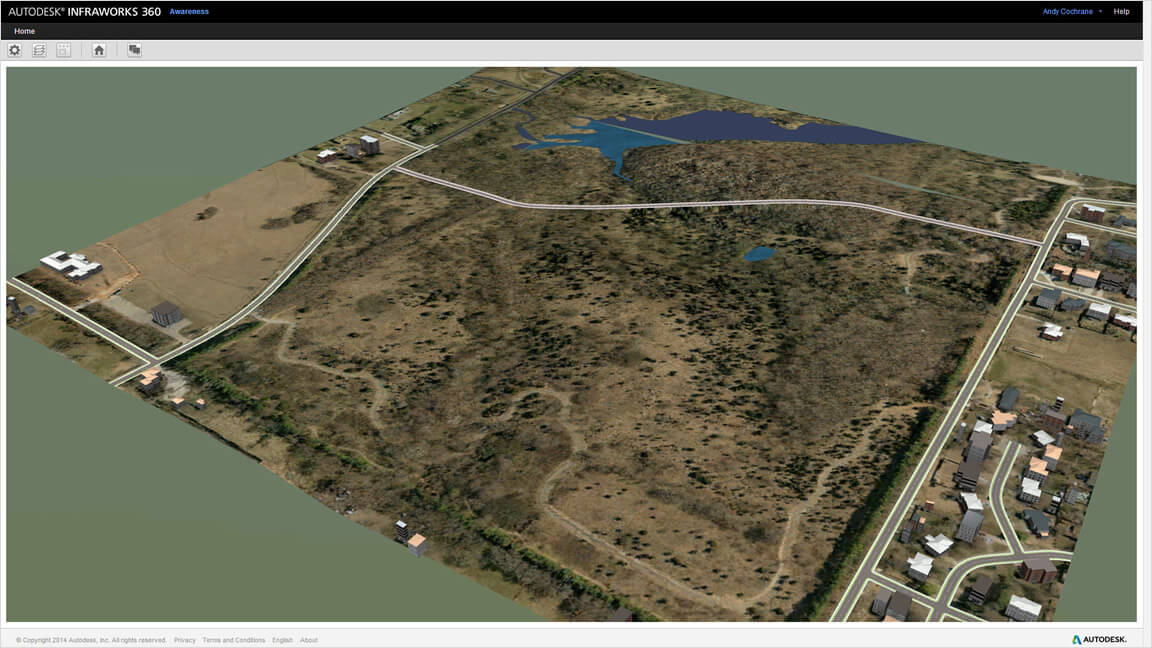
Task: Click the Autodesk logo in the footer
Action: pyautogui.click(x=1099, y=639)
